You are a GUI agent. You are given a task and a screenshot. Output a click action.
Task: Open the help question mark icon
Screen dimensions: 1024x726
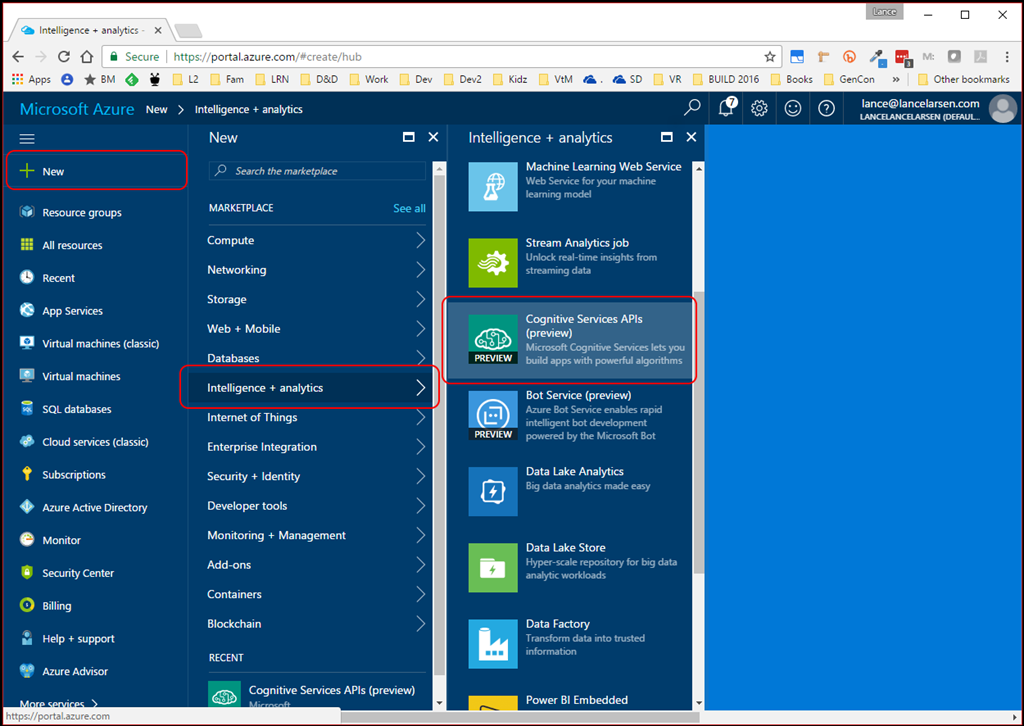pyautogui.click(x=826, y=108)
